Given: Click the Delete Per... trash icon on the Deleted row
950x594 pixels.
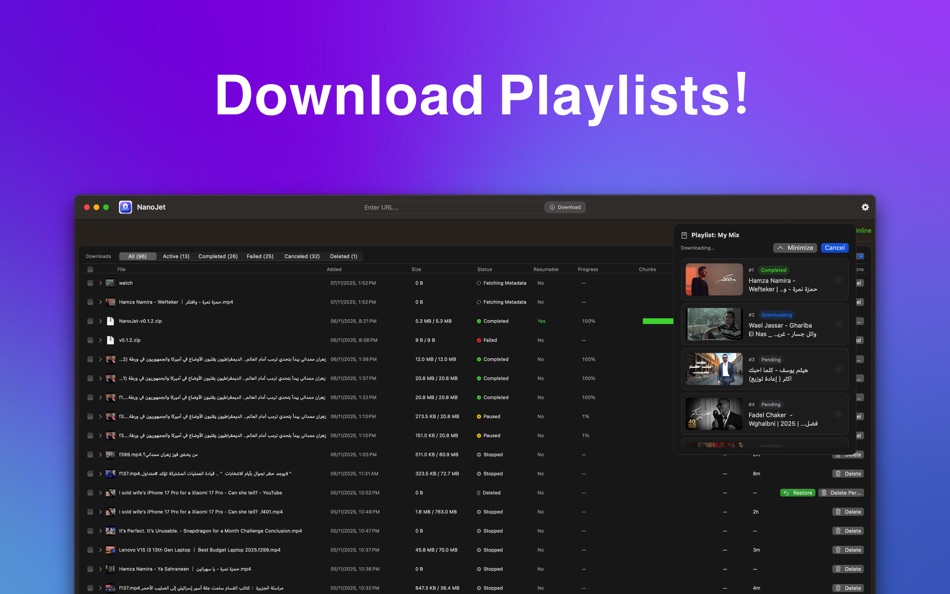Looking at the screenshot, I should (823, 492).
